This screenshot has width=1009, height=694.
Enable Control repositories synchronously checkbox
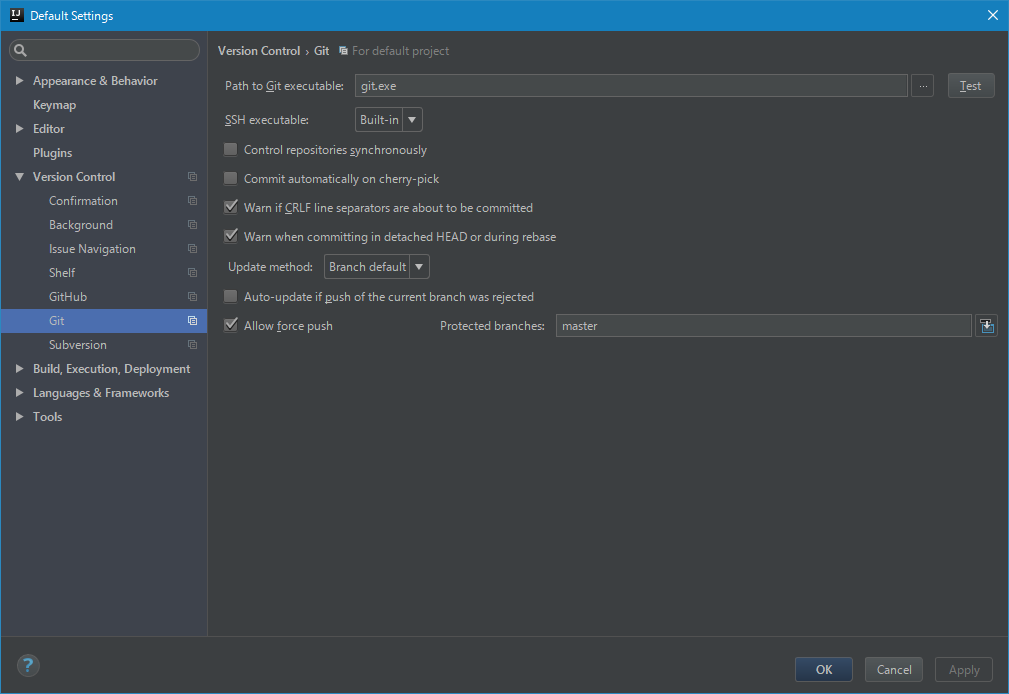click(x=231, y=150)
